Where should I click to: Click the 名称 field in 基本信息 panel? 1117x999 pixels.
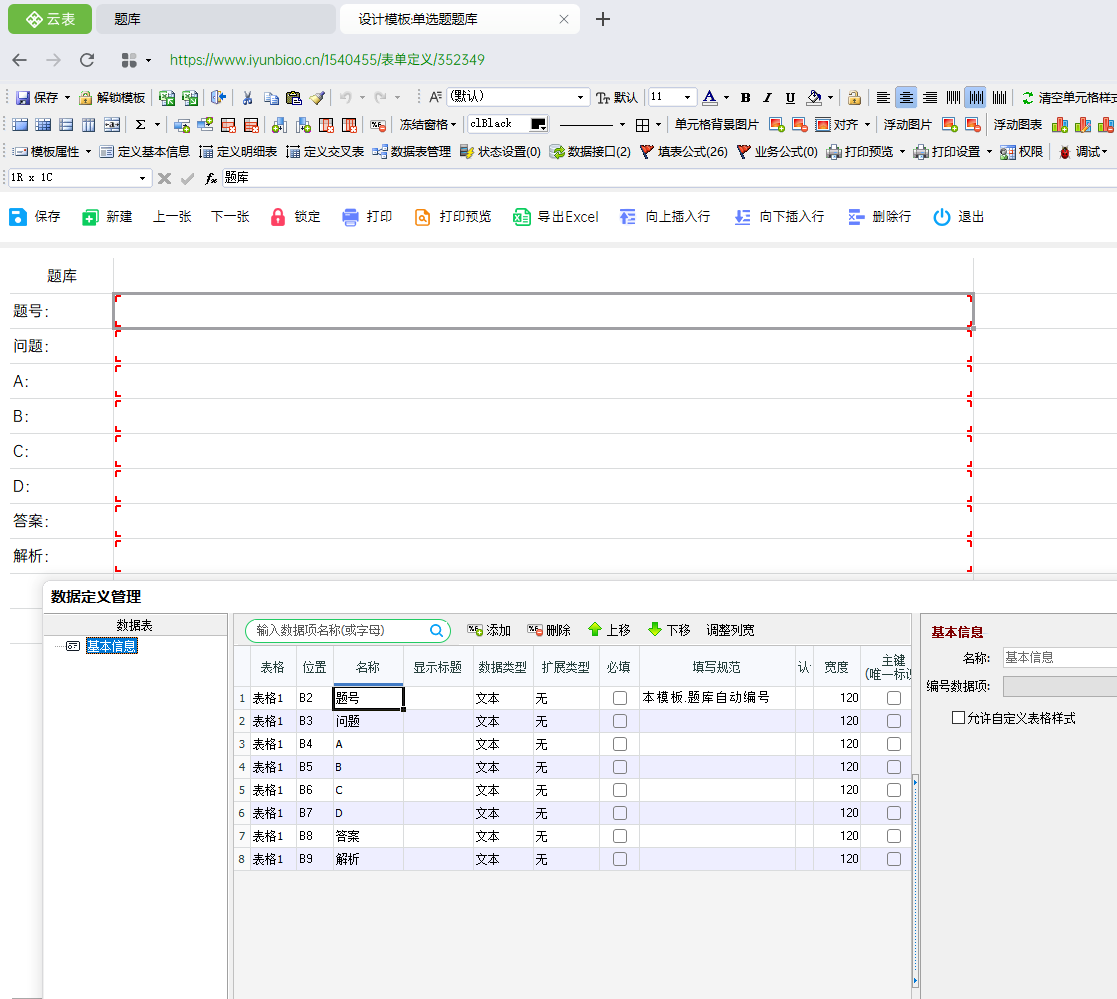tap(1059, 657)
